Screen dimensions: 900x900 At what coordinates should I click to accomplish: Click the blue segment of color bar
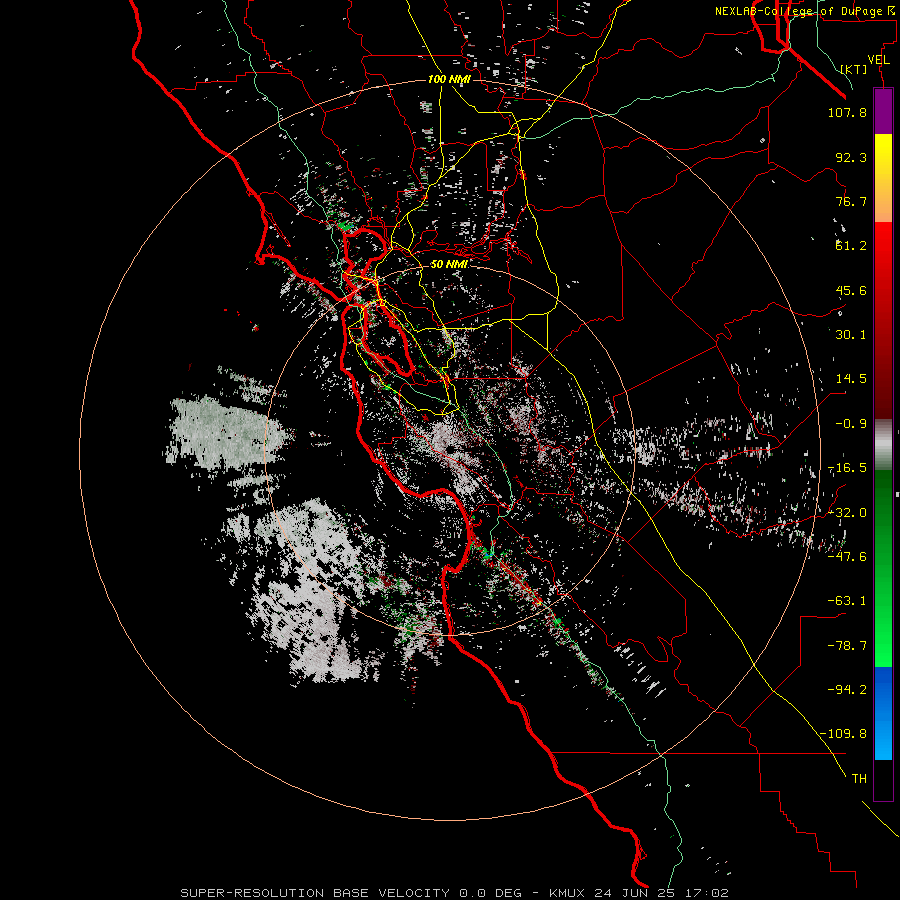click(x=883, y=713)
